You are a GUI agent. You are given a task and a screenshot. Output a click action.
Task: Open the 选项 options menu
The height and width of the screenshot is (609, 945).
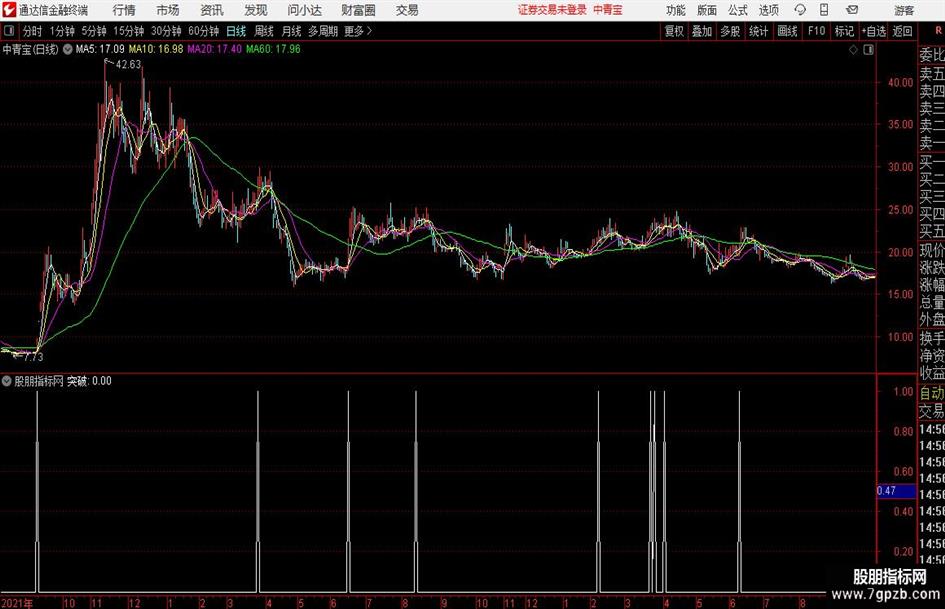[x=768, y=10]
